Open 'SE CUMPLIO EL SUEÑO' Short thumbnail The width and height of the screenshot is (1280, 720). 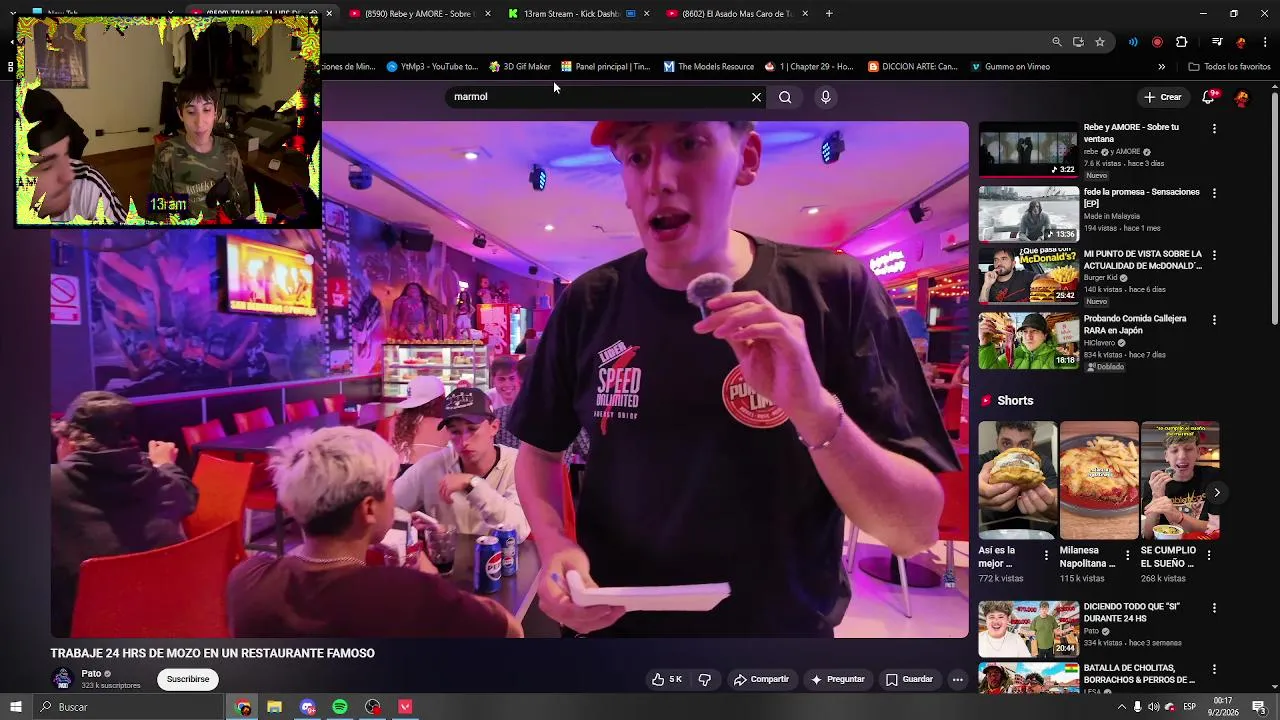point(1179,480)
